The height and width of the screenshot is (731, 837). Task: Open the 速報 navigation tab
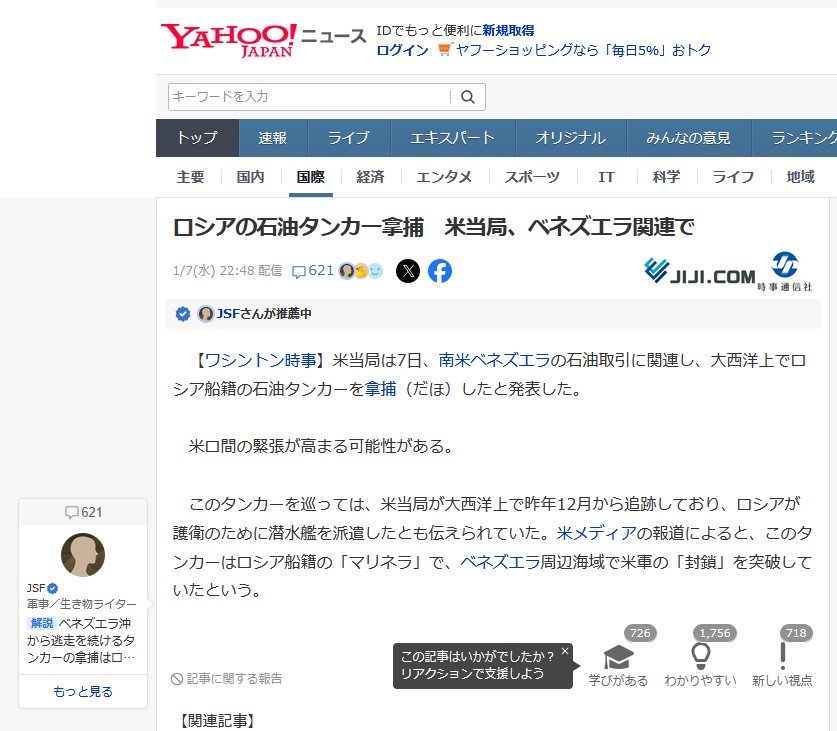point(272,138)
